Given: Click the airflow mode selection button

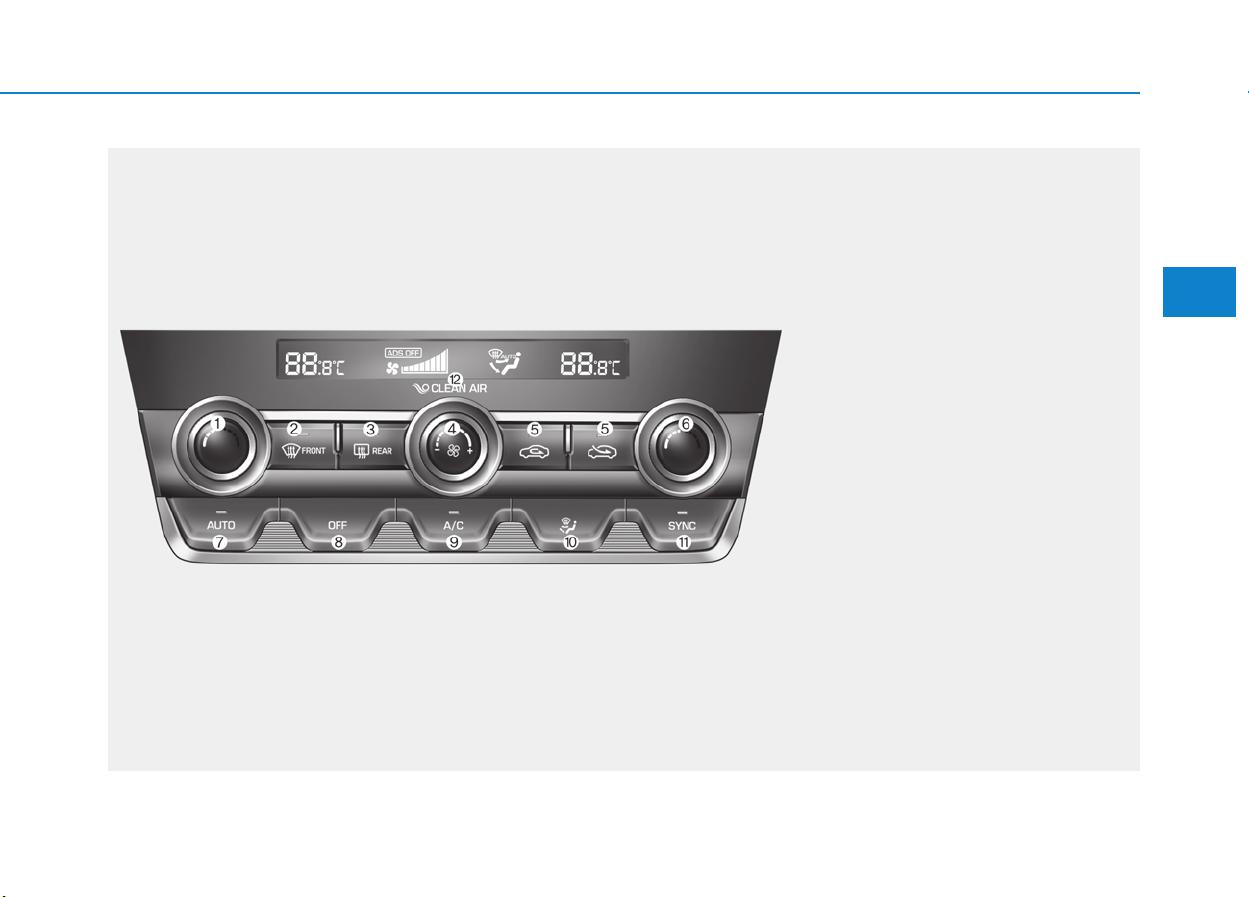Looking at the screenshot, I should [x=569, y=524].
